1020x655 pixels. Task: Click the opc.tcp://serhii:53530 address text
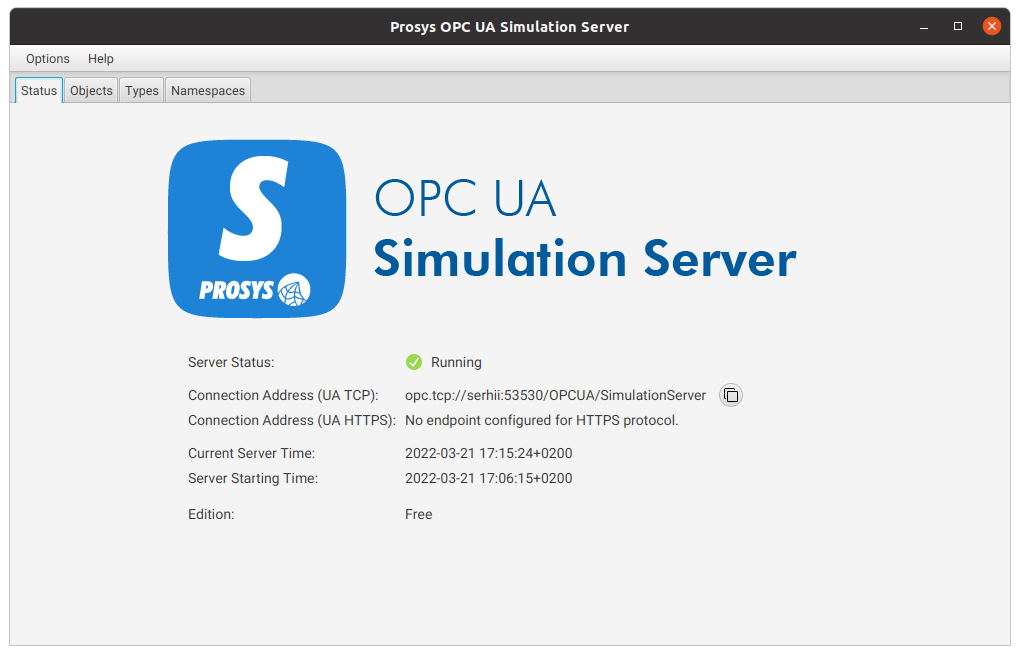pos(555,395)
